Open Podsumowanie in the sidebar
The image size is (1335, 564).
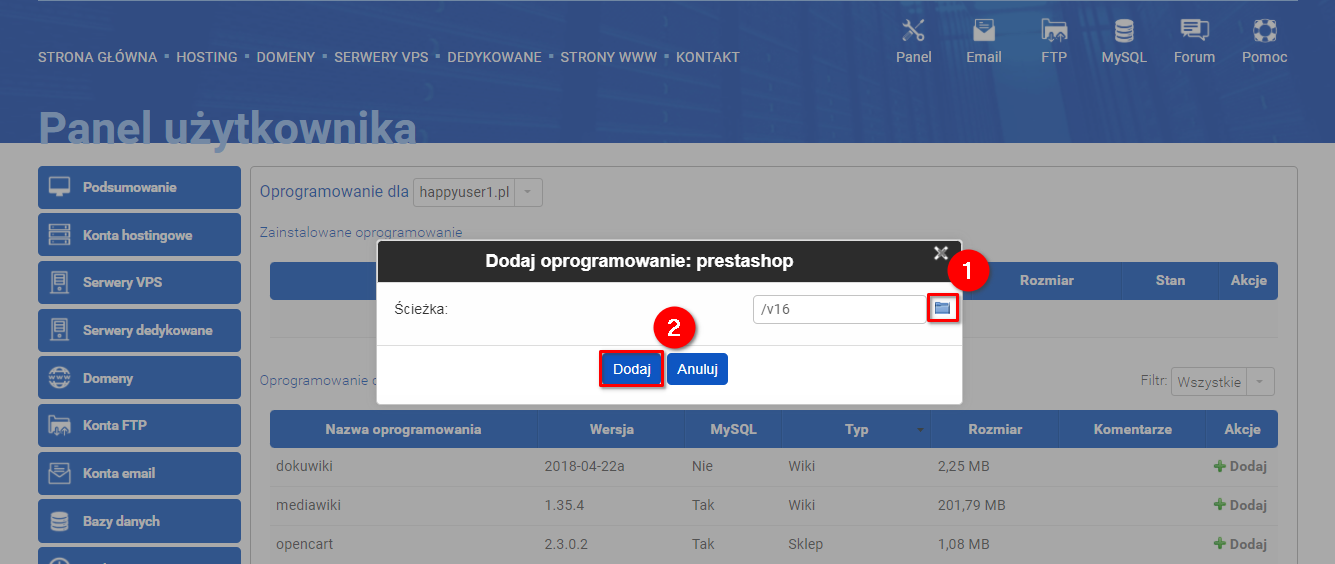coord(139,187)
